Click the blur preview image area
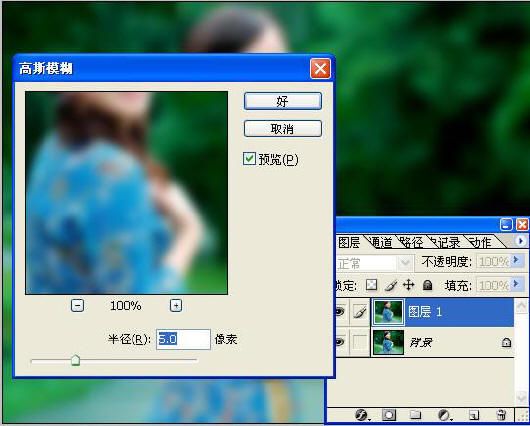Image resolution: width=530 pixels, height=426 pixels. (x=126, y=193)
